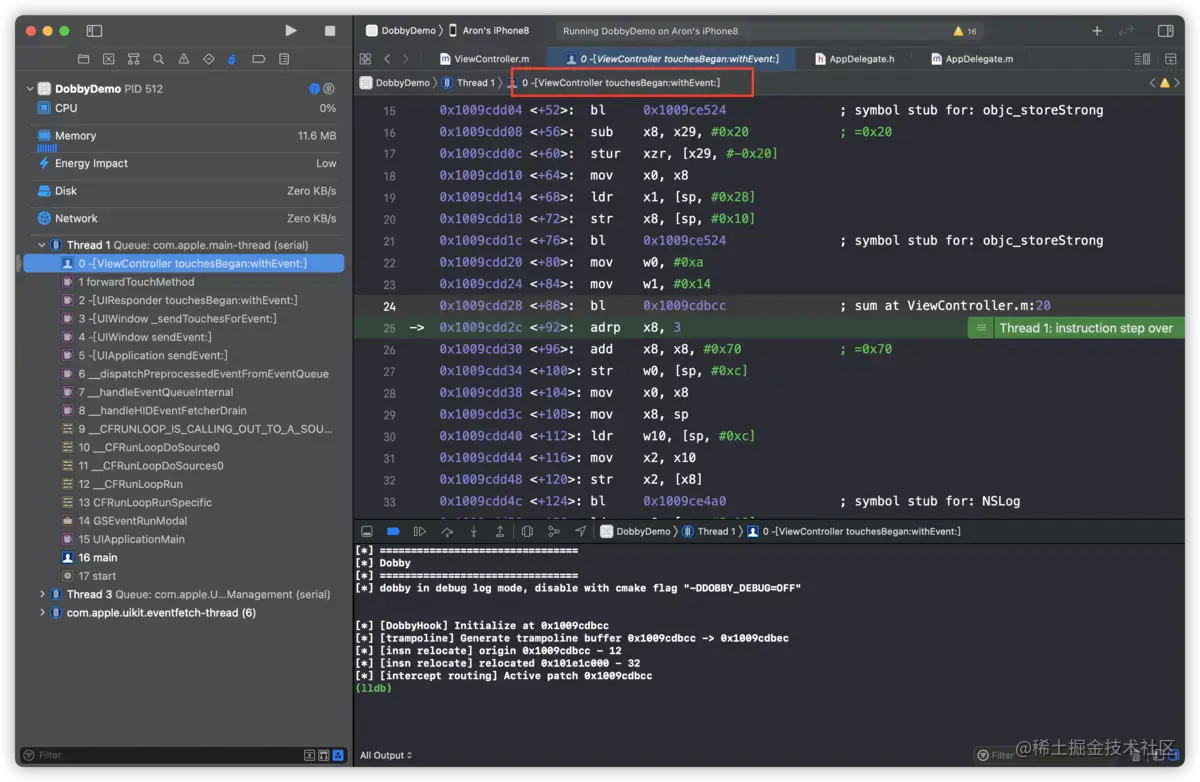Select the forwardTouchMethod stack frame
The height and width of the screenshot is (782, 1200).
tap(136, 282)
